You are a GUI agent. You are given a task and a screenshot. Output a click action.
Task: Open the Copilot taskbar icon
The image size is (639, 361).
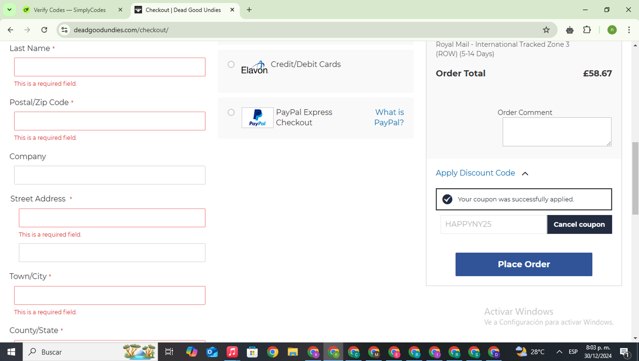coord(192,352)
